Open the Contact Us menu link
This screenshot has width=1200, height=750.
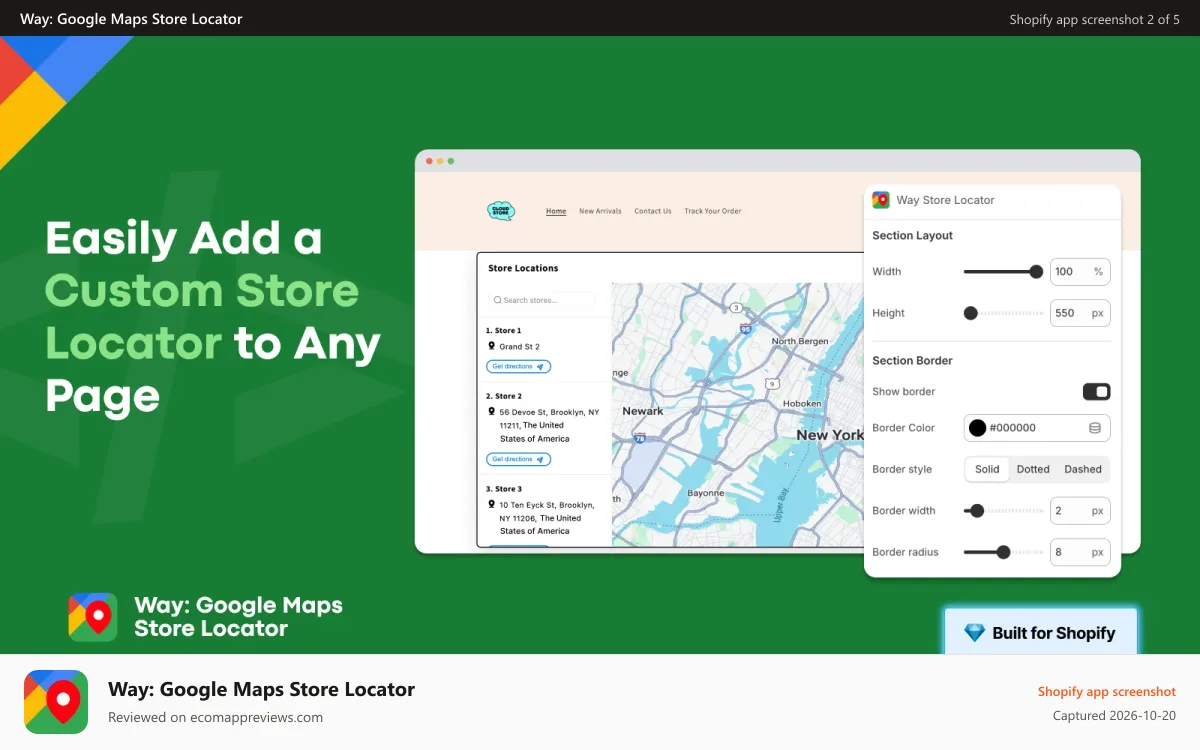point(653,211)
